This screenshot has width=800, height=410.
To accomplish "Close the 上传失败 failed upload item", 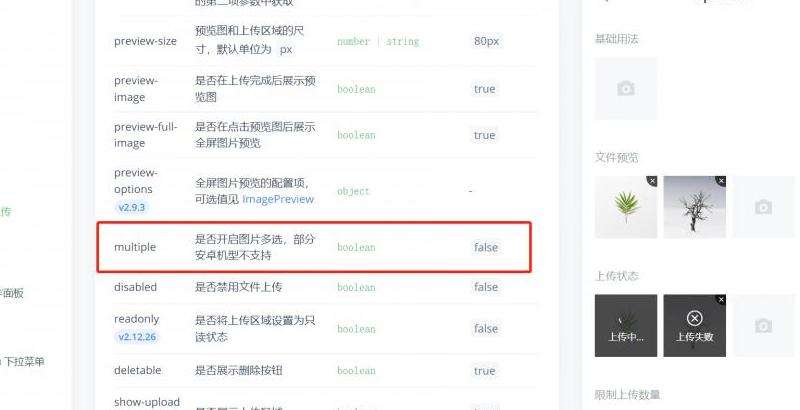I will pyautogui.click(x=720, y=300).
